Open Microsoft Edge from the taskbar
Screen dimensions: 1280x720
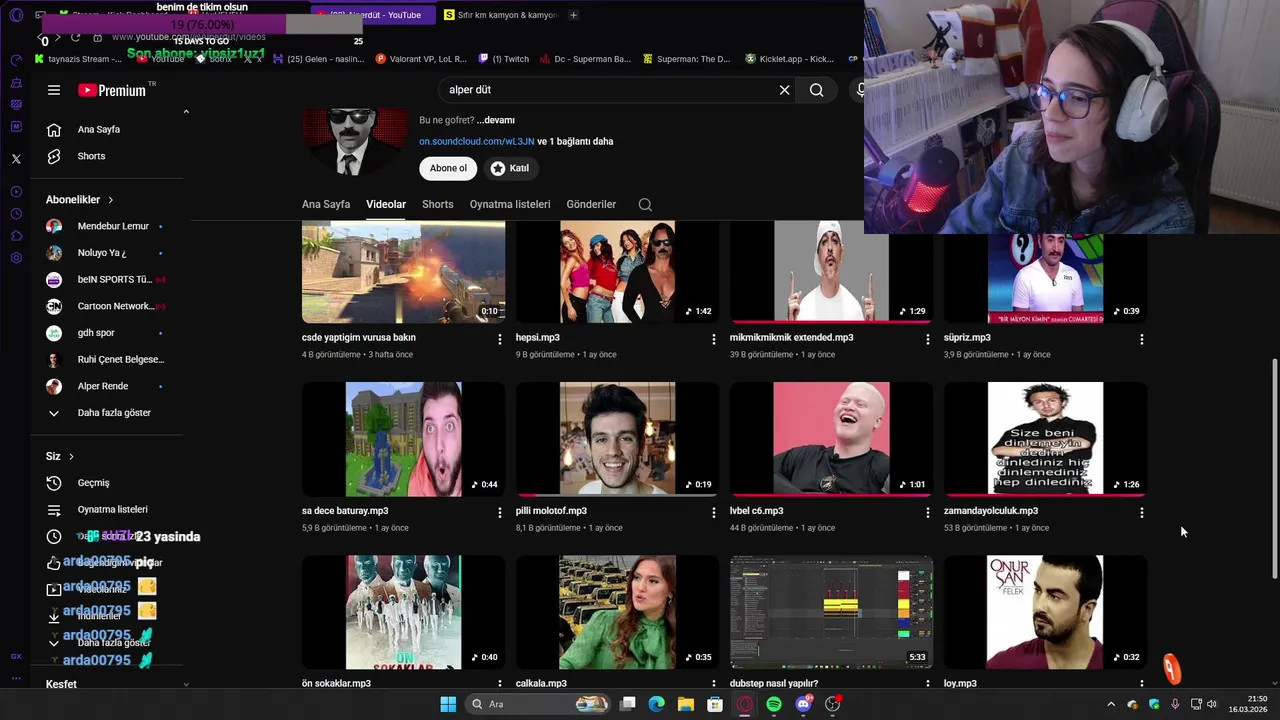point(656,704)
